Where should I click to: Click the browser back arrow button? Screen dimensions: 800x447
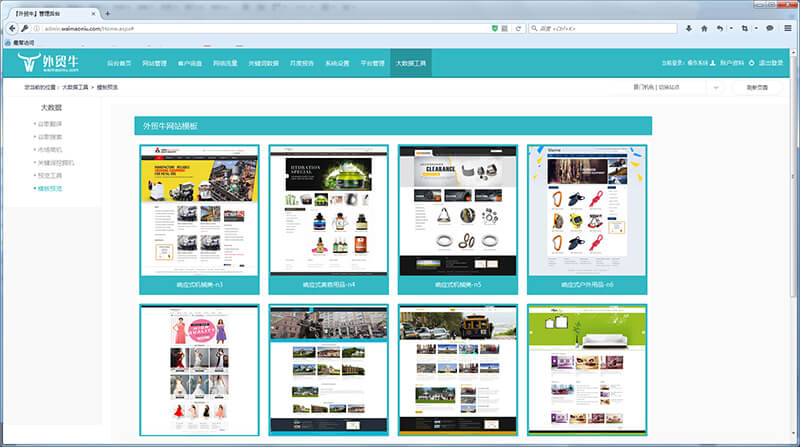point(11,28)
